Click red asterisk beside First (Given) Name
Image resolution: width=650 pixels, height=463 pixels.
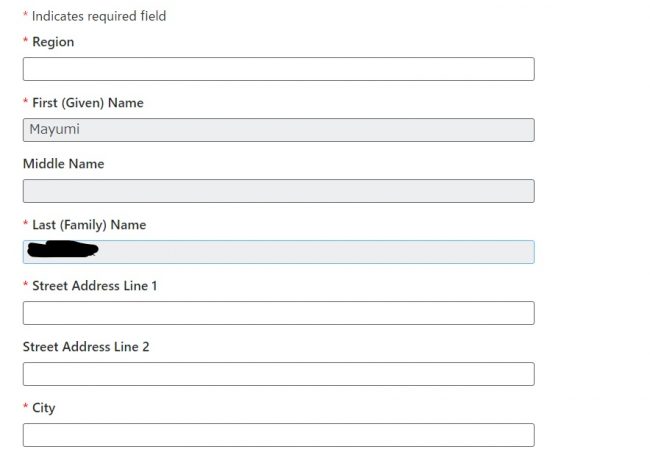point(25,101)
